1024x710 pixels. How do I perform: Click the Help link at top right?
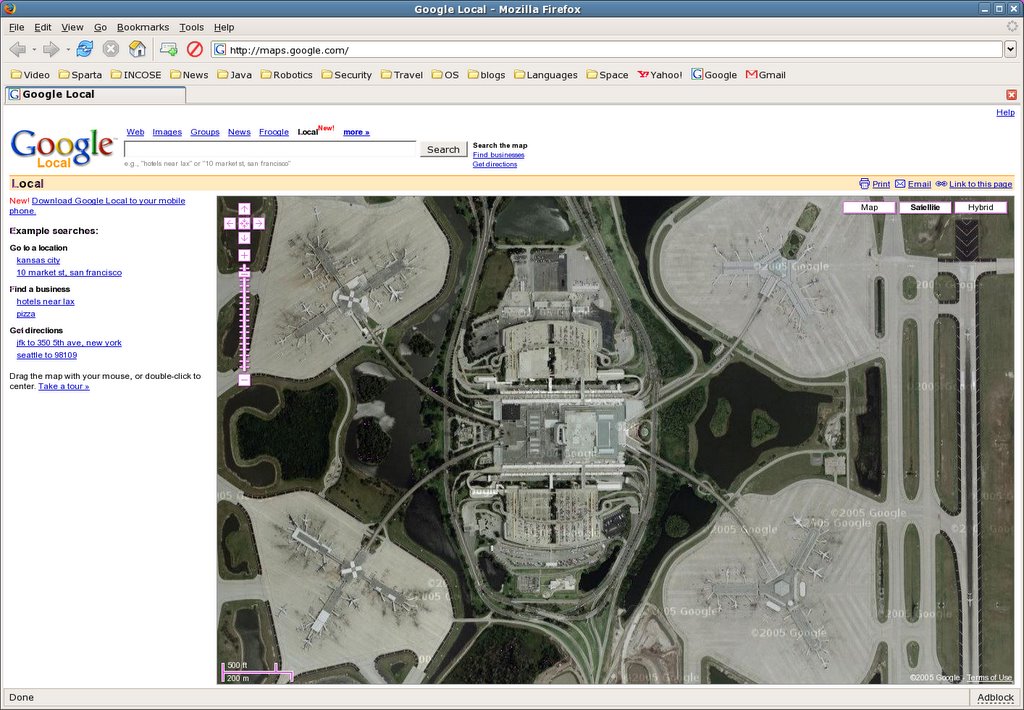(x=1005, y=112)
